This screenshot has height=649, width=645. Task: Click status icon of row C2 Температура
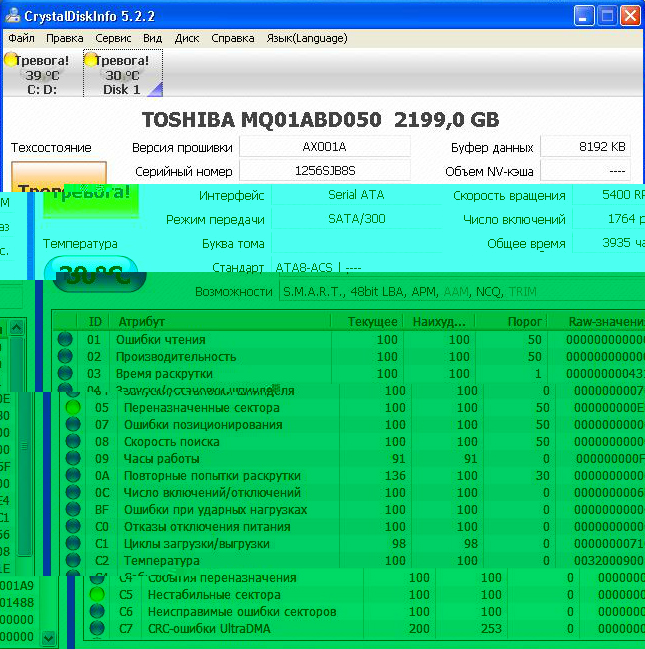coord(73,560)
